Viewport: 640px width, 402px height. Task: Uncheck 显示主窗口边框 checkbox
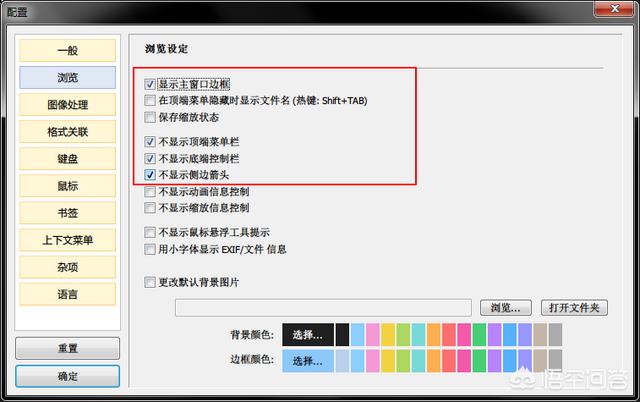[x=150, y=84]
